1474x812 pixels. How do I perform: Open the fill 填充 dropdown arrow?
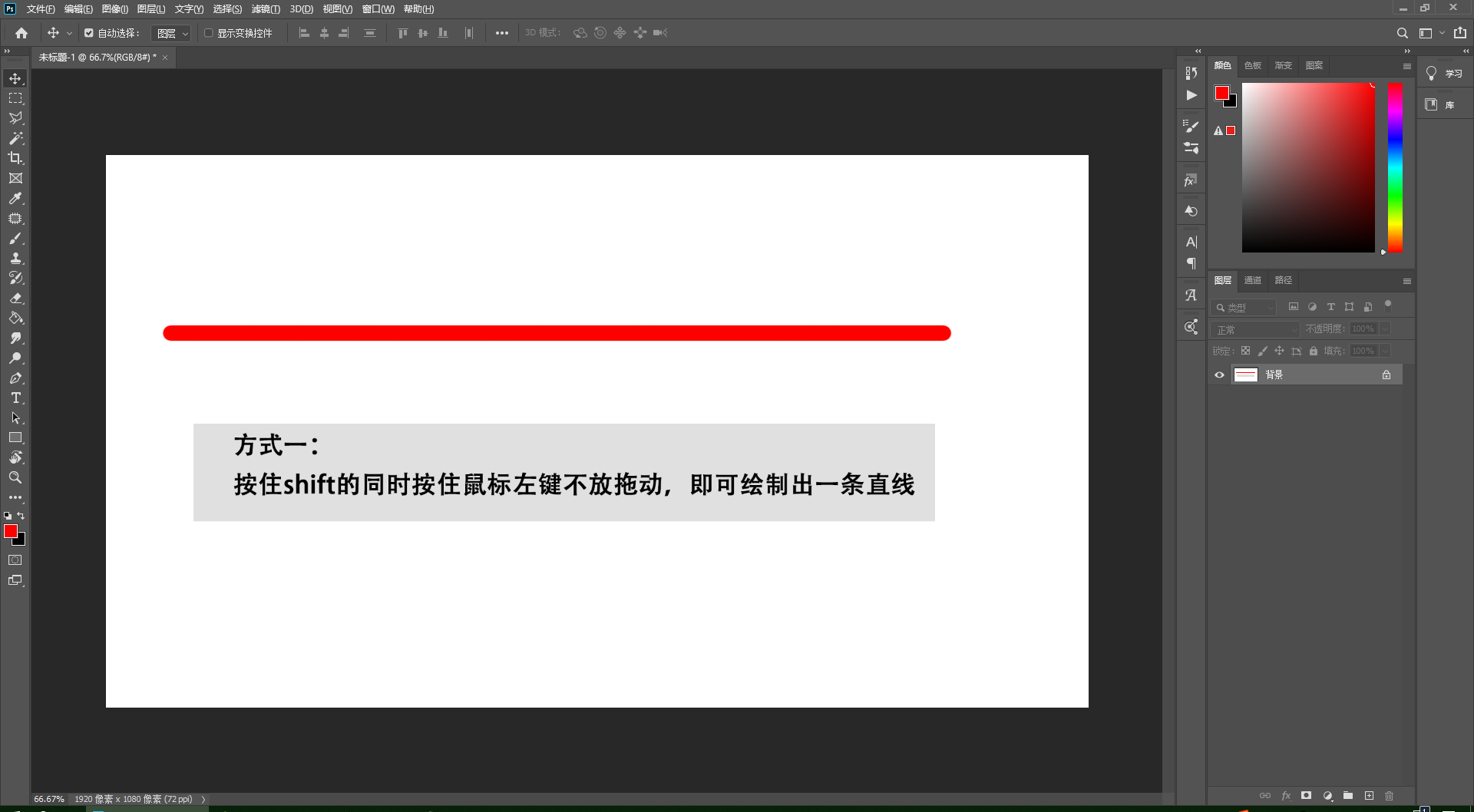tap(1386, 351)
